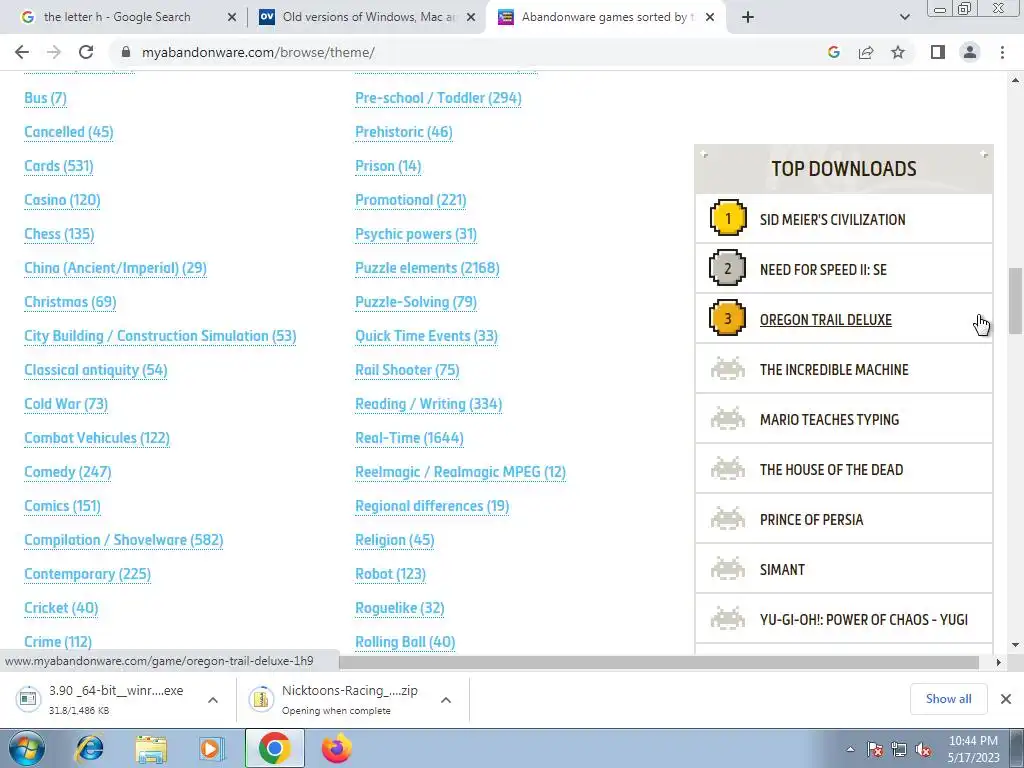Click the network tray icon

pos(899,750)
